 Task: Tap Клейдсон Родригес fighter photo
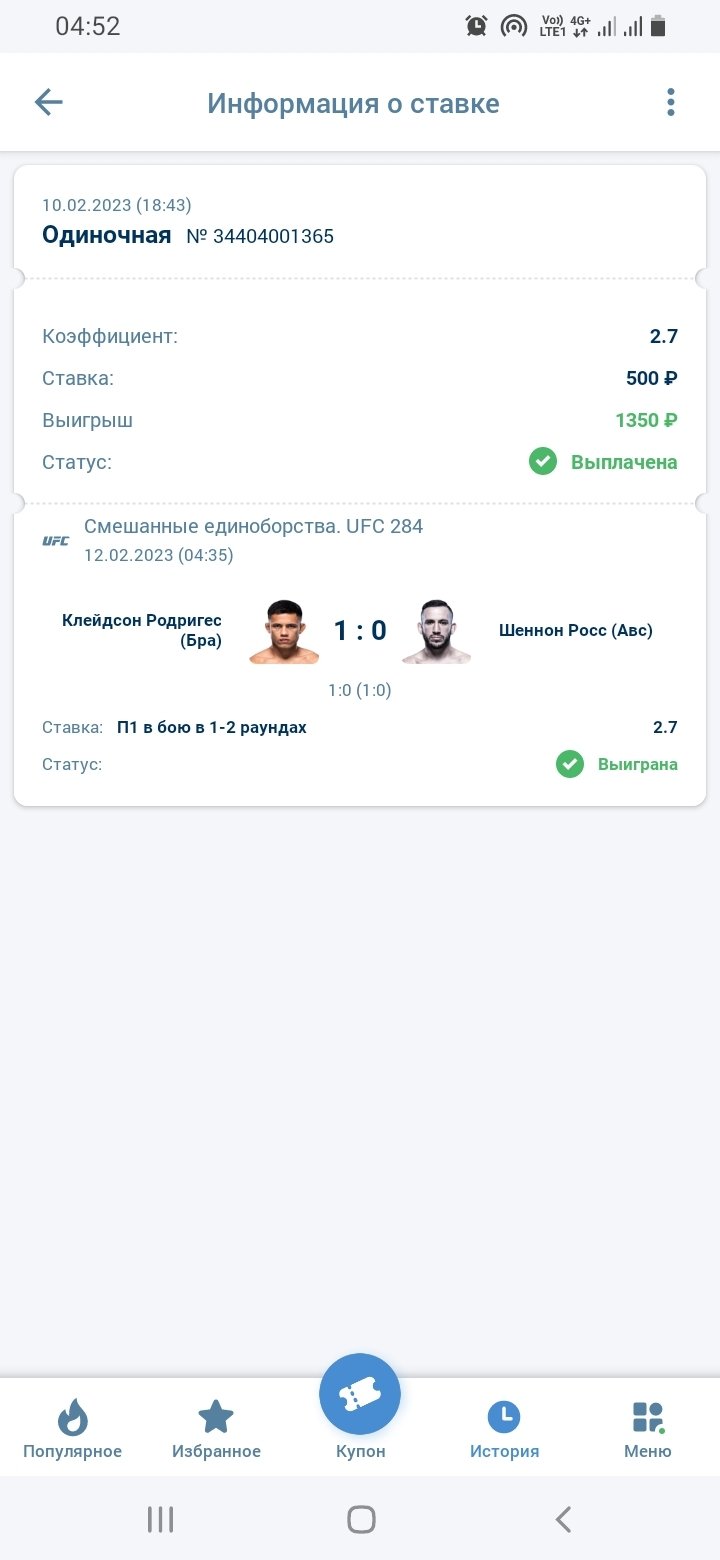point(284,631)
